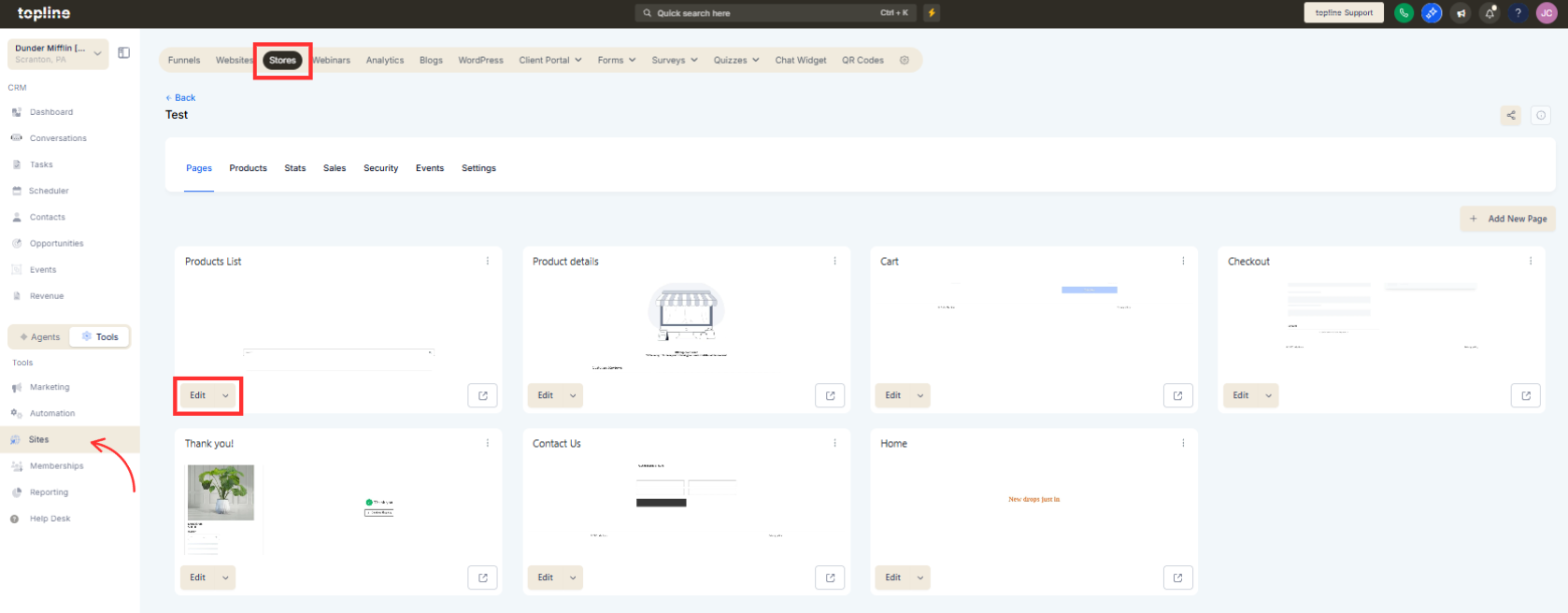Open three-dot menu on Contact Us card

(834, 444)
